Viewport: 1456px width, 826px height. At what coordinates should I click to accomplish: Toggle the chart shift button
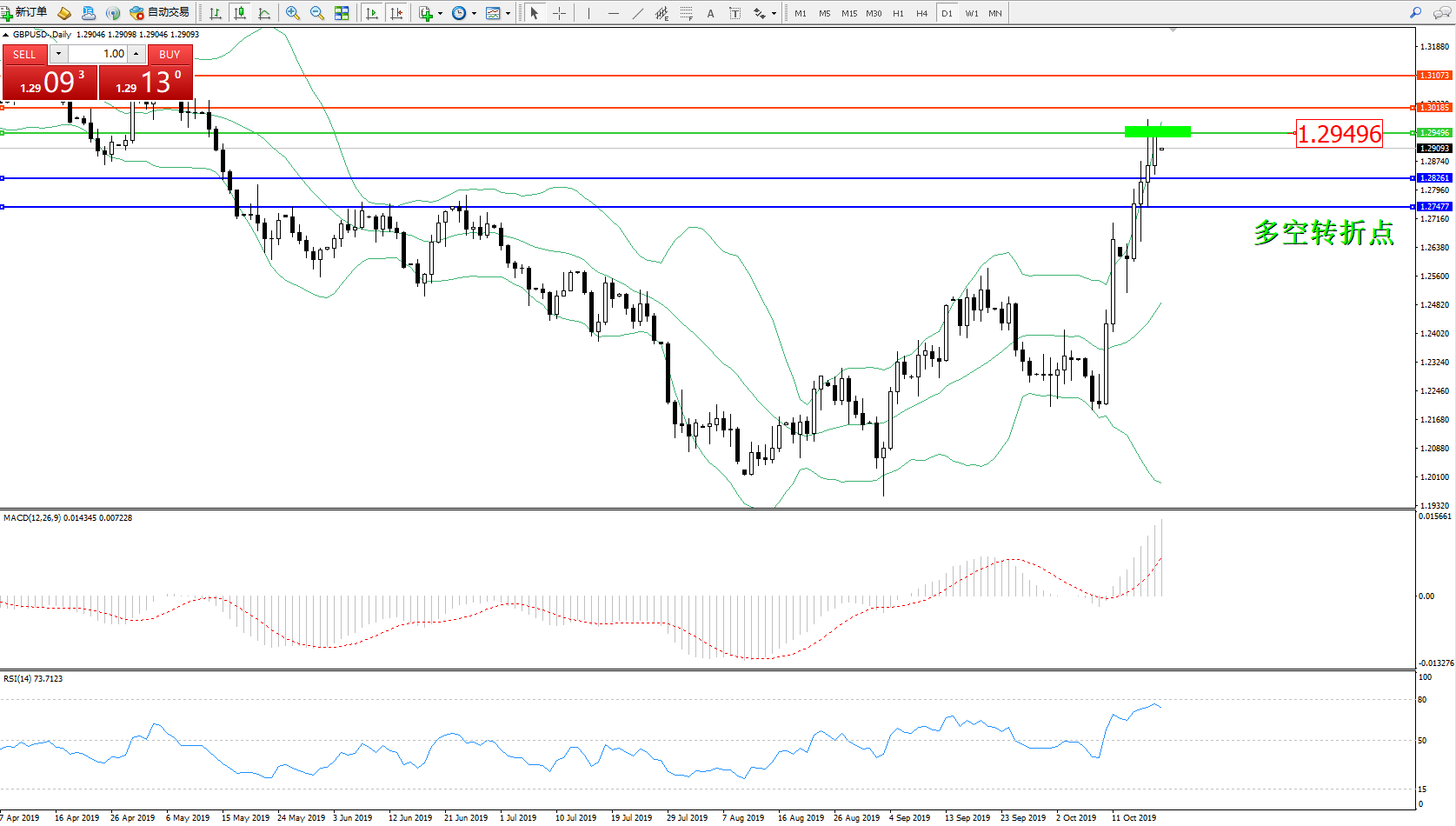coord(396,13)
